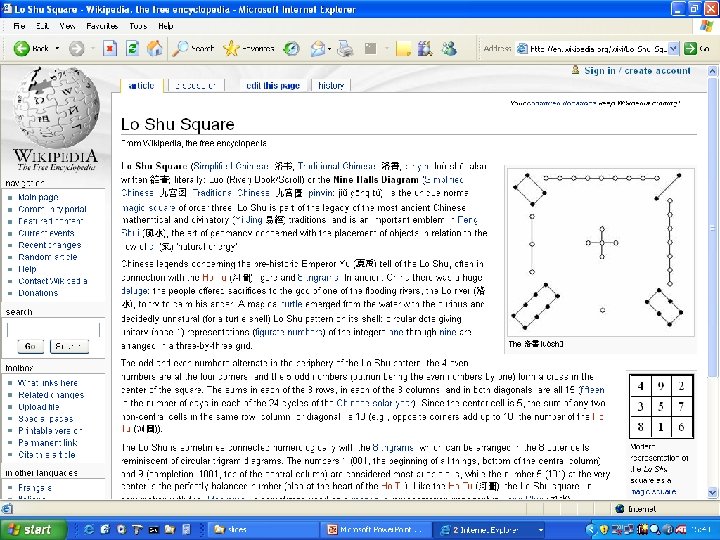
Task: Click the Mail envelope icon
Action: click(x=317, y=48)
